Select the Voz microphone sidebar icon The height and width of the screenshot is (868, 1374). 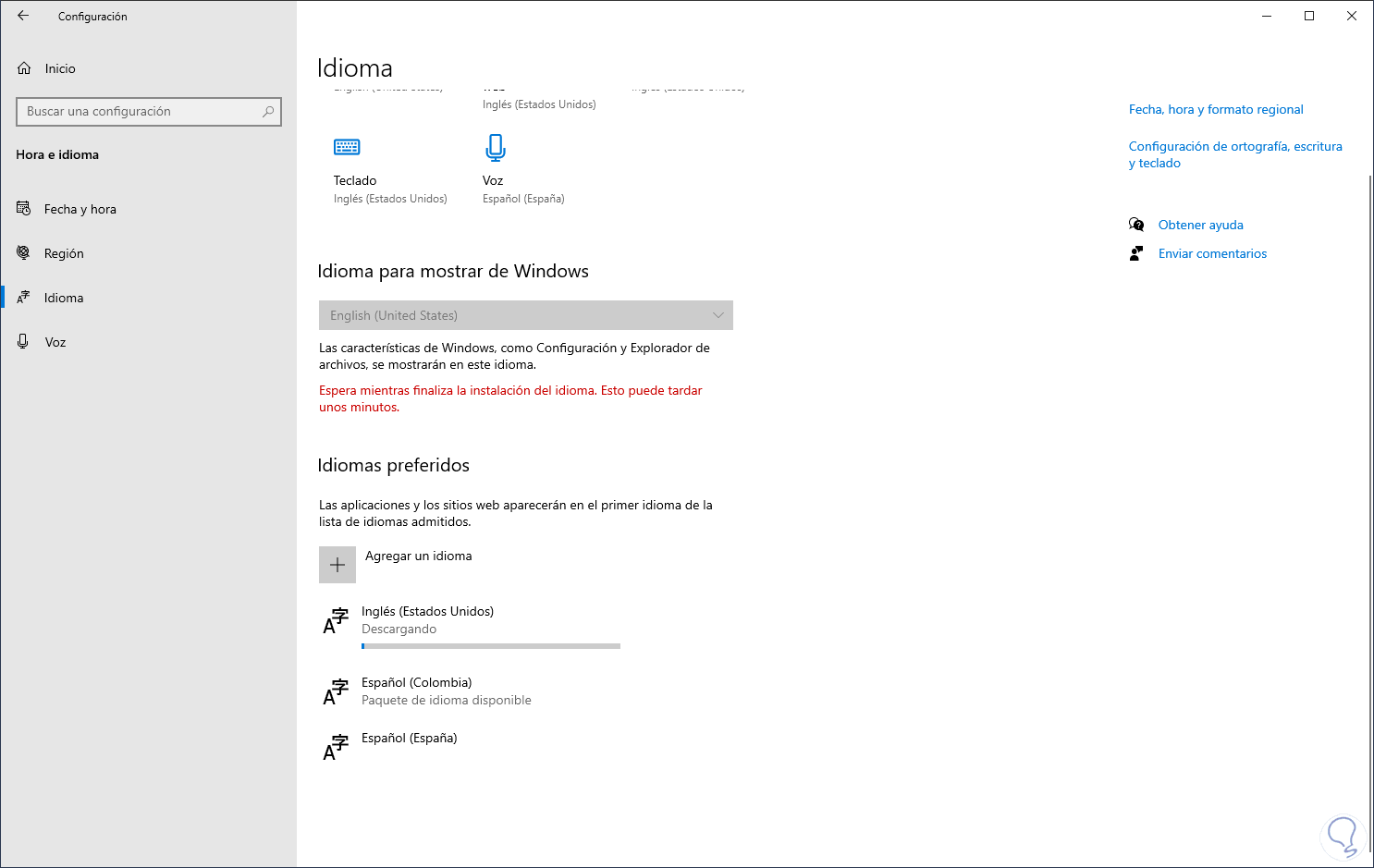point(24,342)
